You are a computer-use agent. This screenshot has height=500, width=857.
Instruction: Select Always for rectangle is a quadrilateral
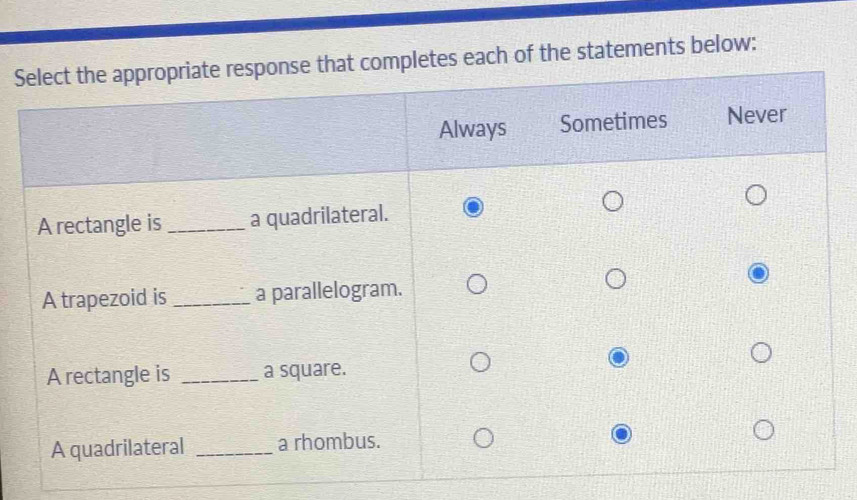coord(473,209)
